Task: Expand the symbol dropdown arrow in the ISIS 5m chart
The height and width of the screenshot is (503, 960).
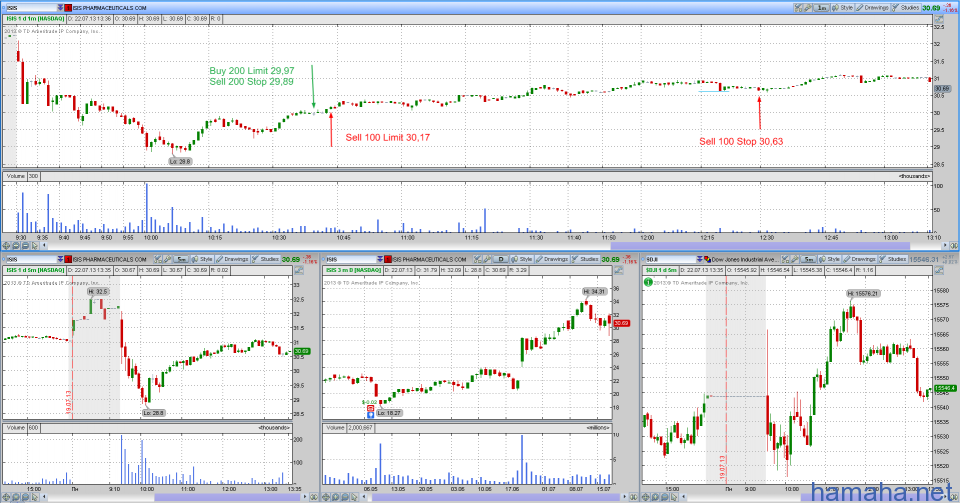Action: (61, 259)
